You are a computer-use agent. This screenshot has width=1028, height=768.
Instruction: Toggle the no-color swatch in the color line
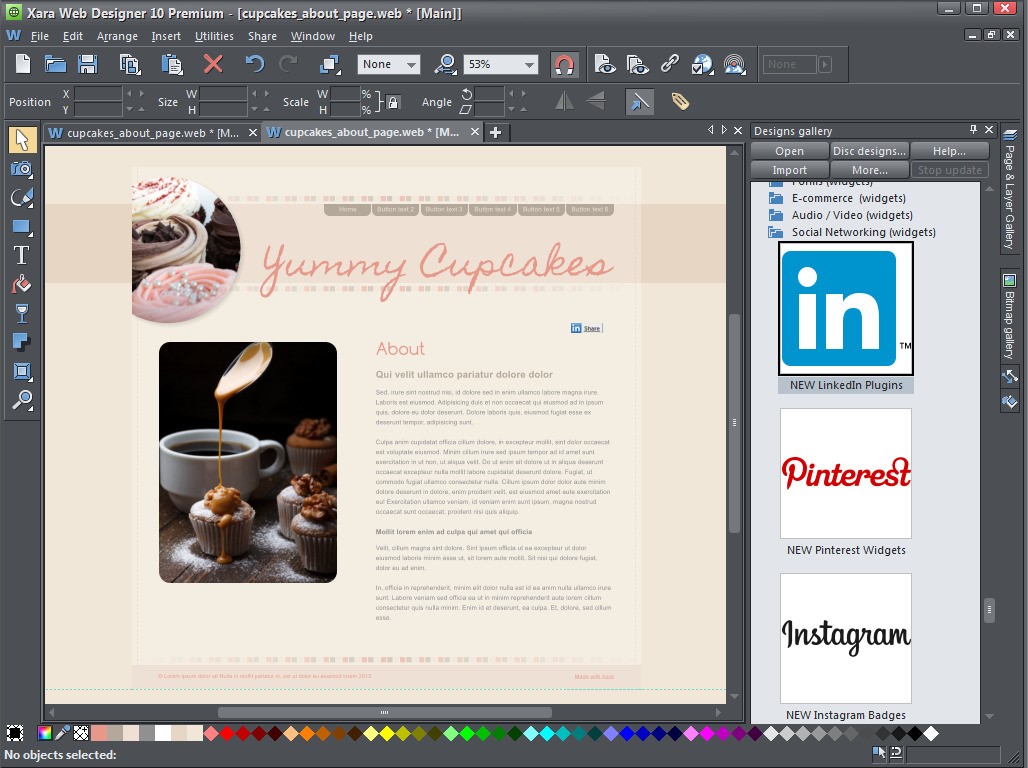click(x=81, y=733)
